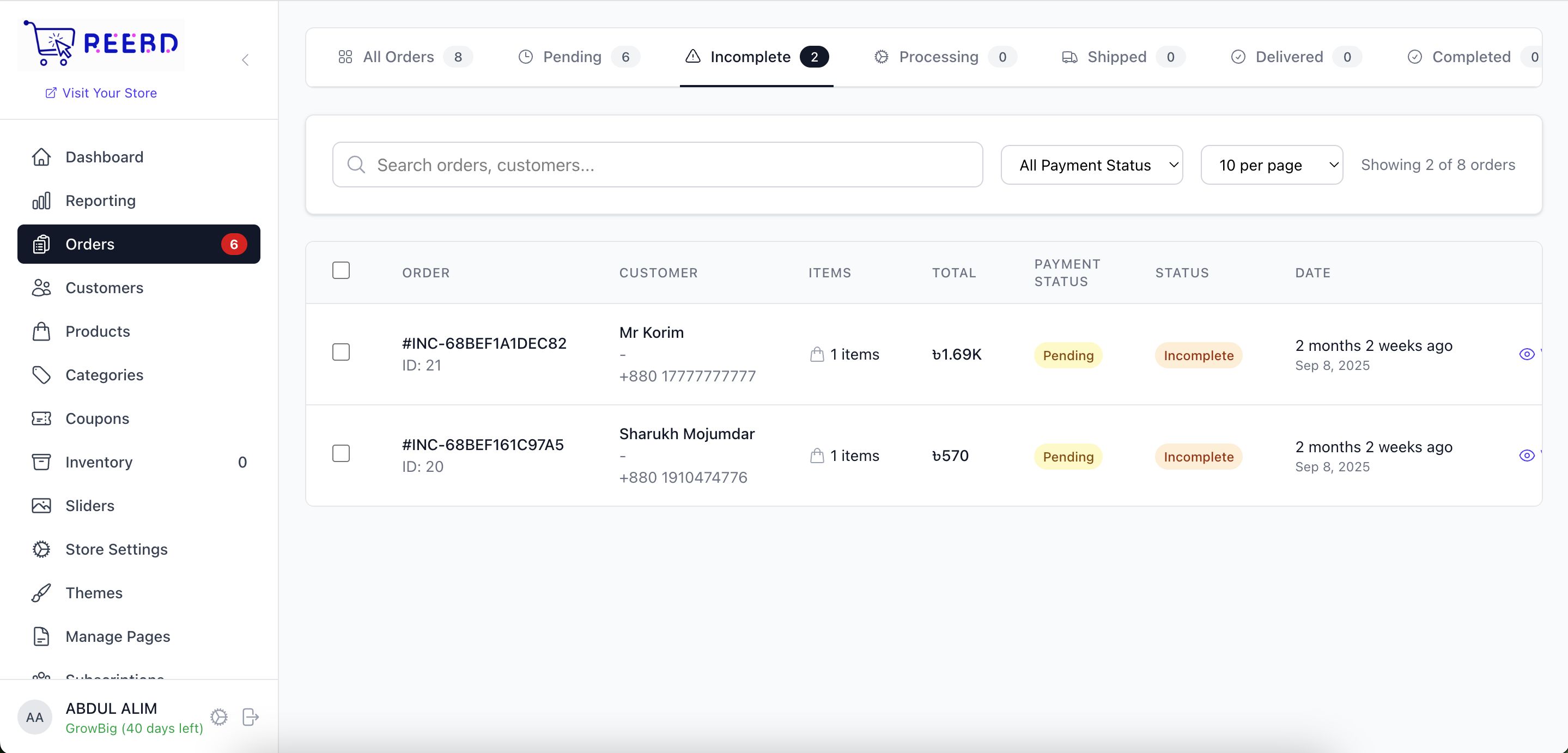This screenshot has width=1568, height=753.
Task: Open account settings gear near ABDUL ALIM
Action: pos(219,716)
